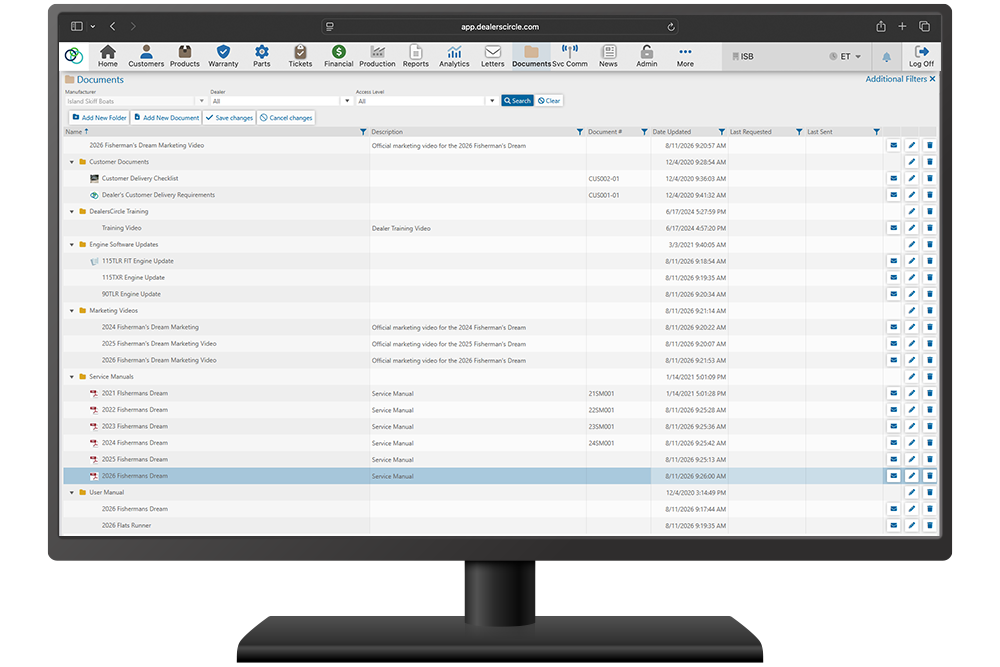The height and width of the screenshot is (667, 1000).
Task: Email the Customer Delivery Checklist document
Action: tap(893, 179)
